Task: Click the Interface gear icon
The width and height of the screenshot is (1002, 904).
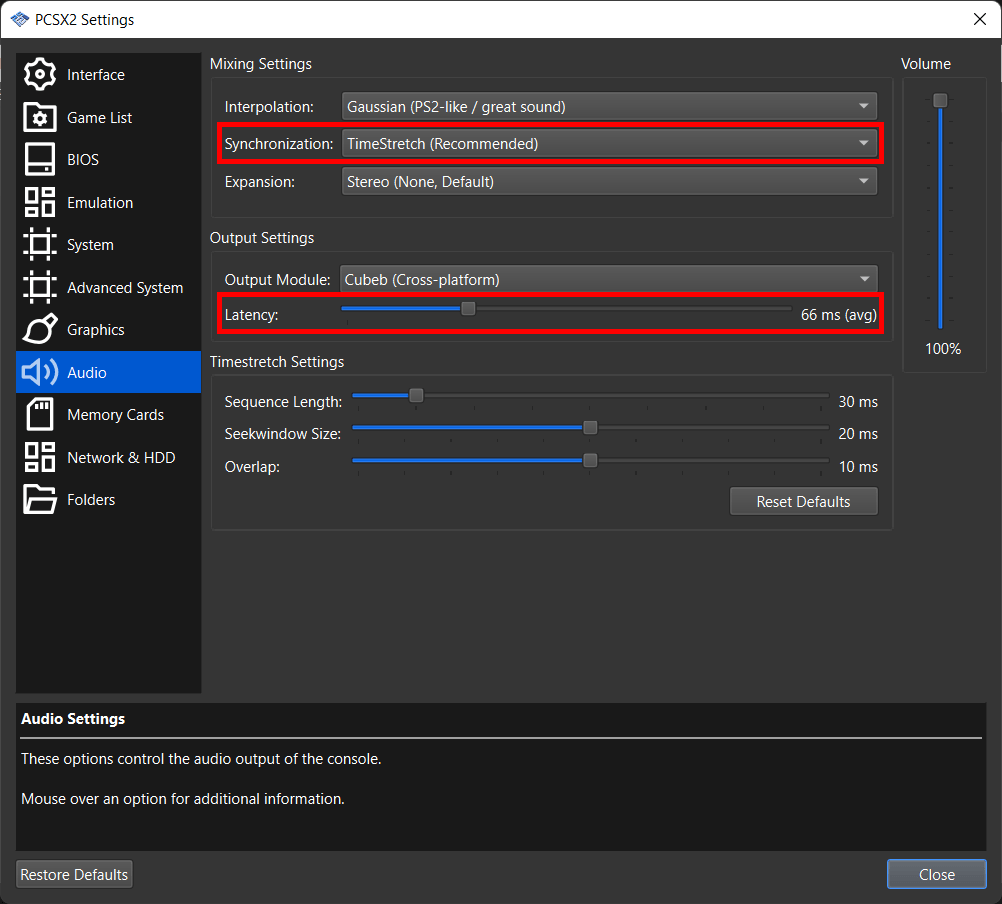Action: click(40, 74)
